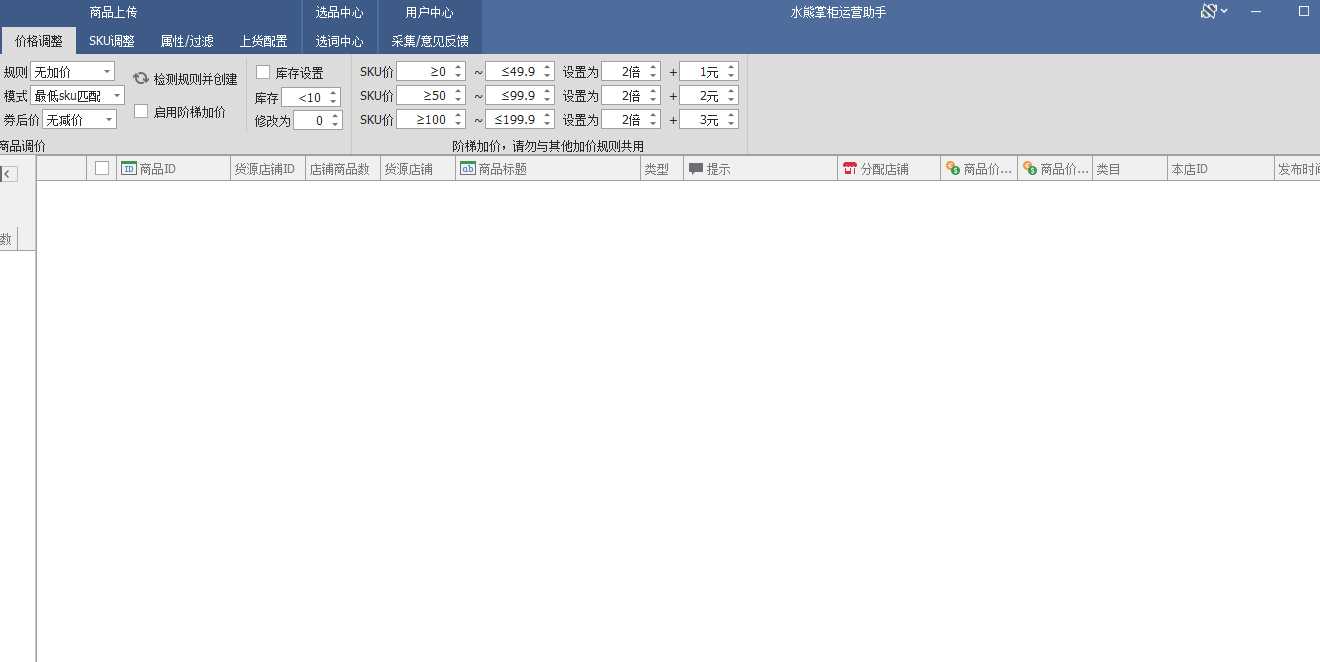Open the skin theme icon in title bar
The width and height of the screenshot is (1320, 662).
[1209, 12]
